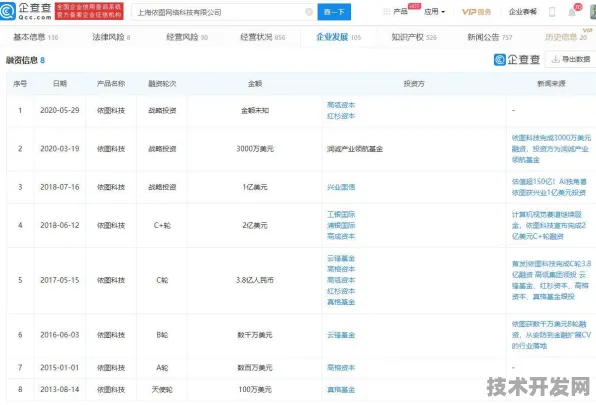Switch to the 历史信息 tab
The image size is (596, 405).
point(566,37)
